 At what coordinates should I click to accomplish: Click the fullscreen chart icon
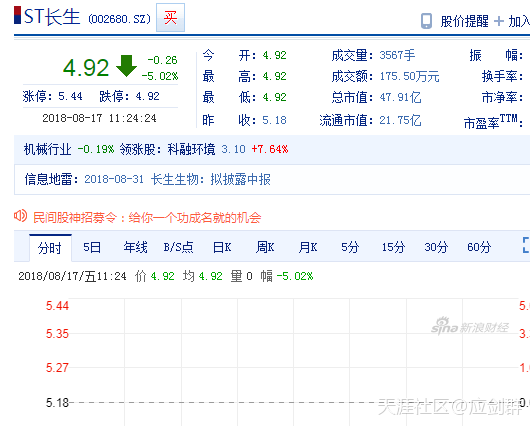pyautogui.click(x=526, y=245)
